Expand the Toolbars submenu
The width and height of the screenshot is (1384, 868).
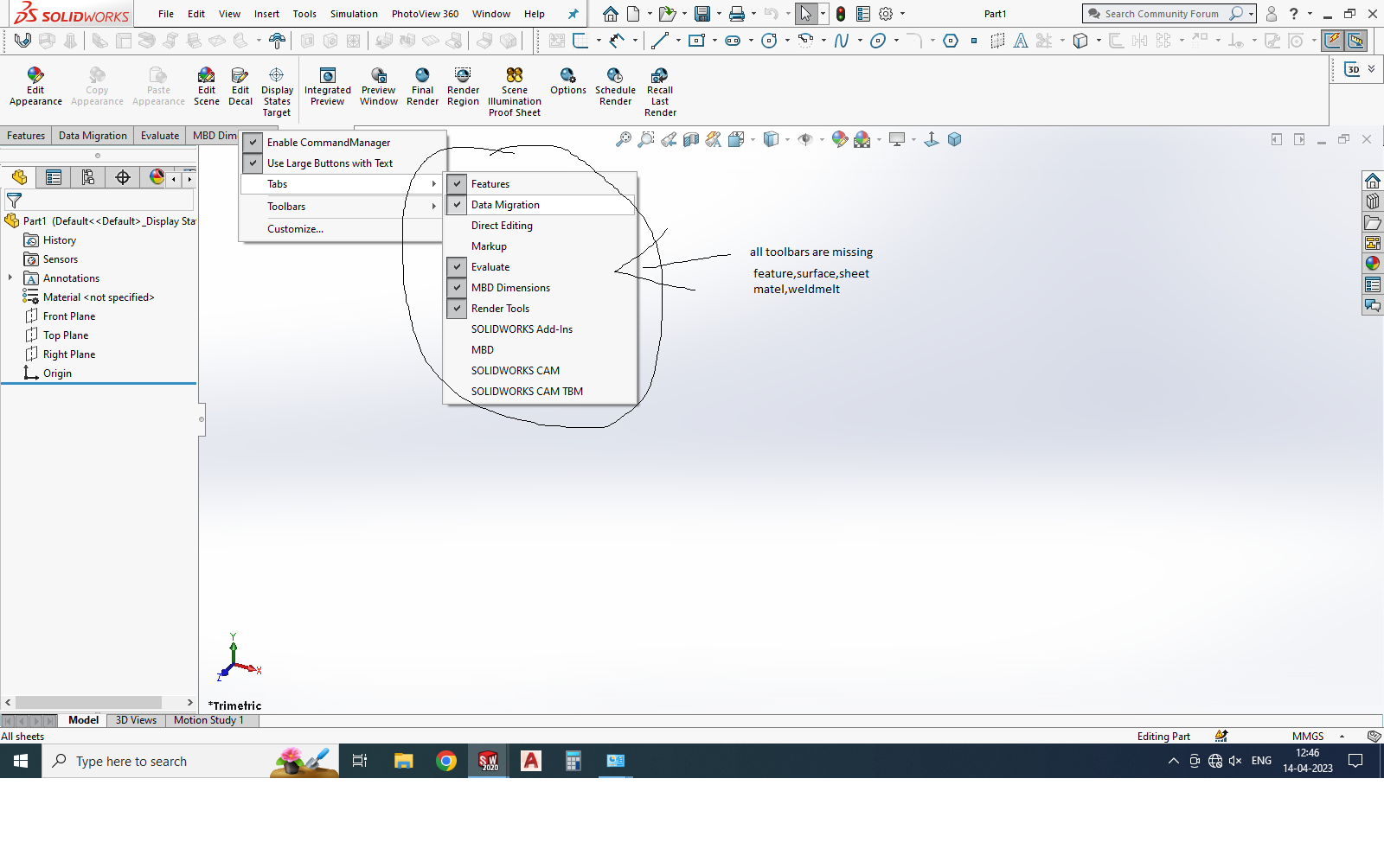342,207
